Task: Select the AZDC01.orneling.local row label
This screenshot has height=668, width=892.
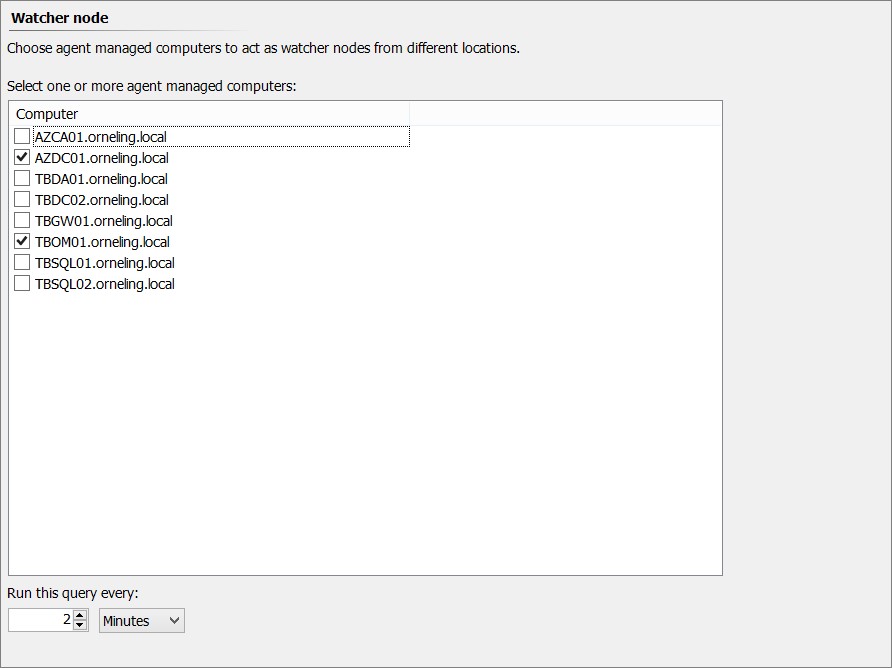Action: coord(102,158)
